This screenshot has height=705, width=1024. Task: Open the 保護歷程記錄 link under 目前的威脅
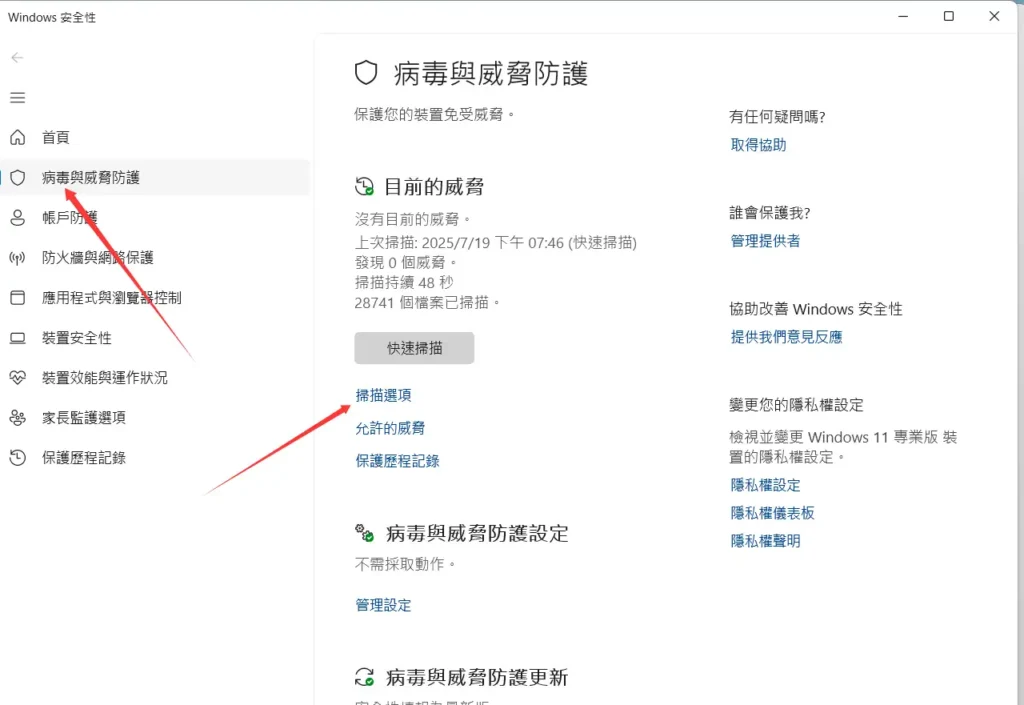[397, 461]
